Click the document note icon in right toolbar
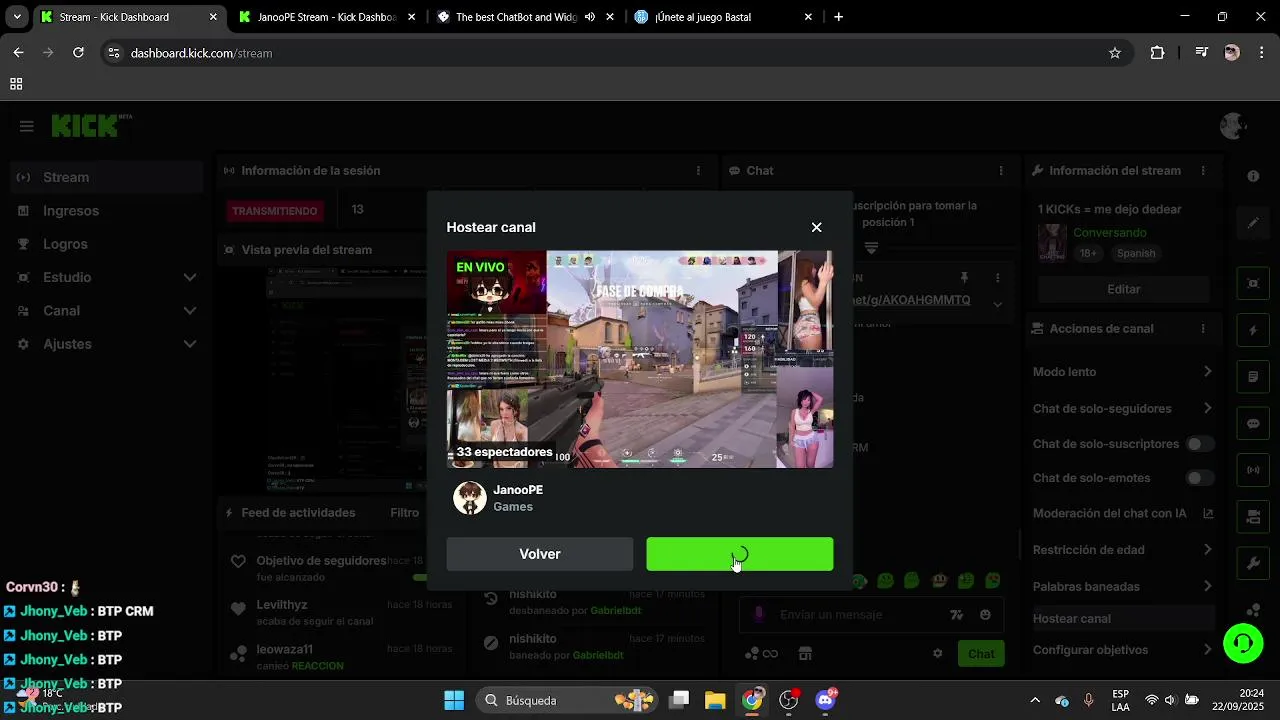Image resolution: width=1280 pixels, height=720 pixels. (x=1253, y=377)
